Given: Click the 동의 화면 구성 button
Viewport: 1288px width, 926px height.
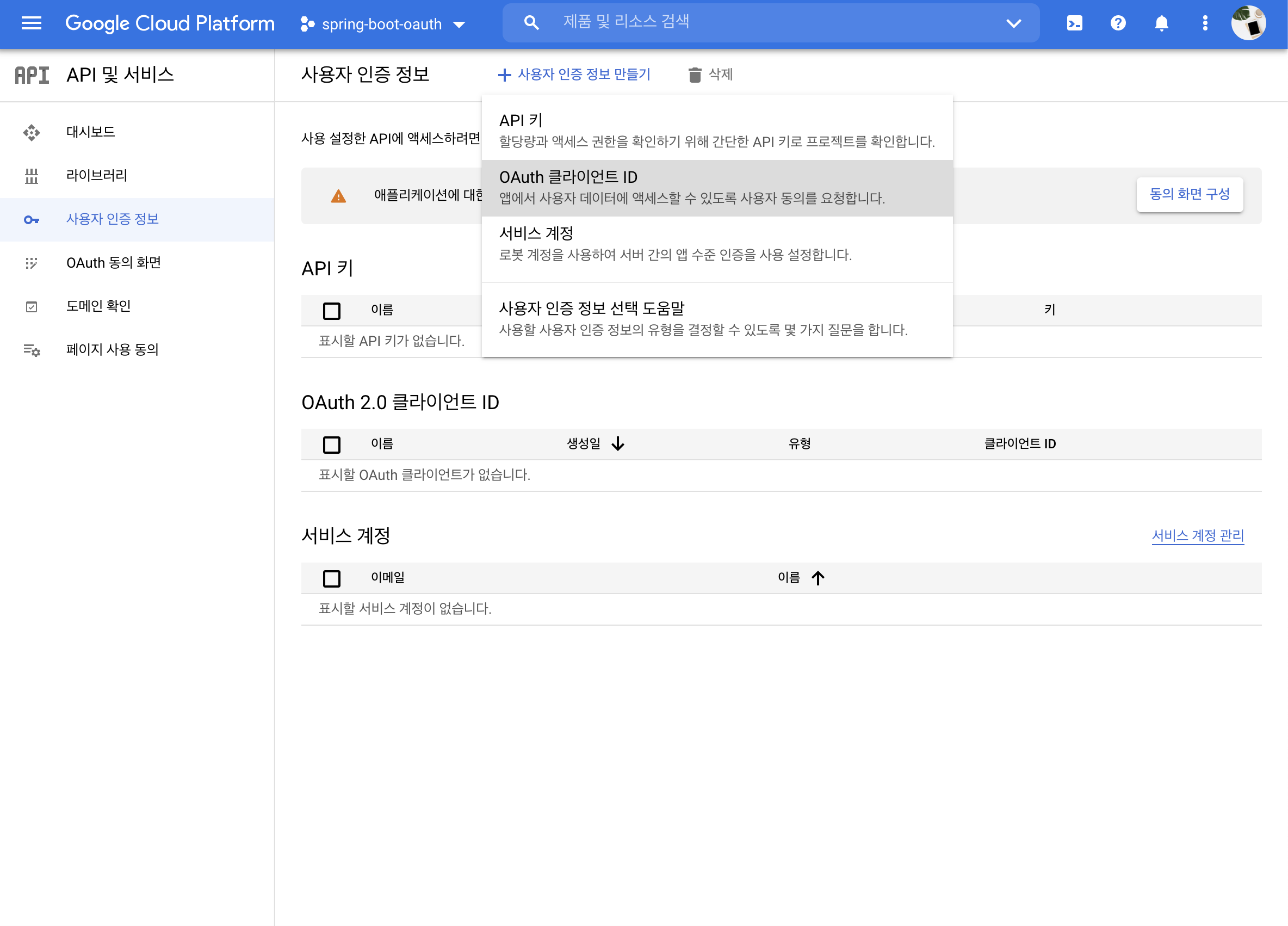Looking at the screenshot, I should (x=1189, y=194).
